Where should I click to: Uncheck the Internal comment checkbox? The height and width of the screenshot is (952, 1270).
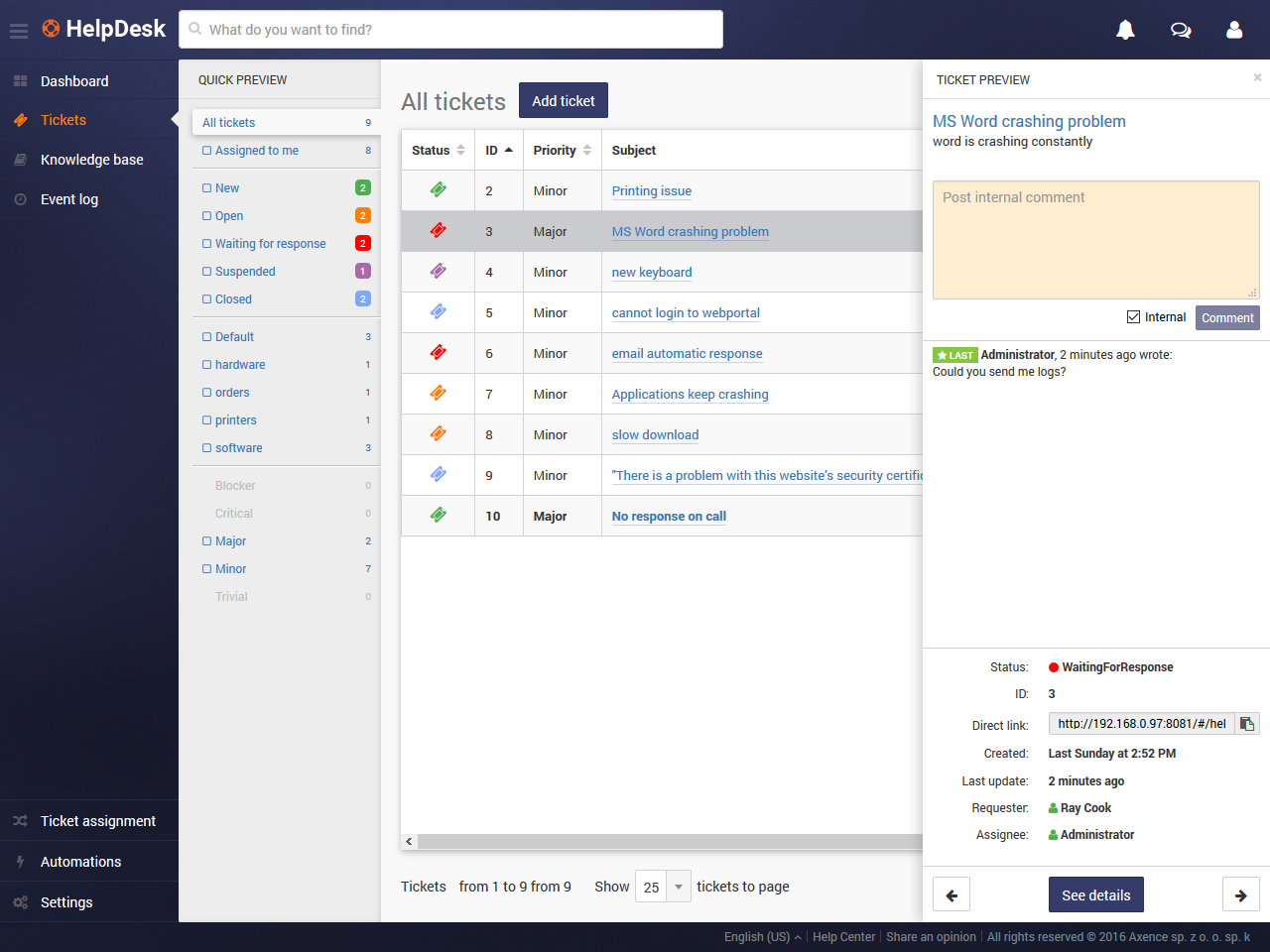click(1133, 317)
